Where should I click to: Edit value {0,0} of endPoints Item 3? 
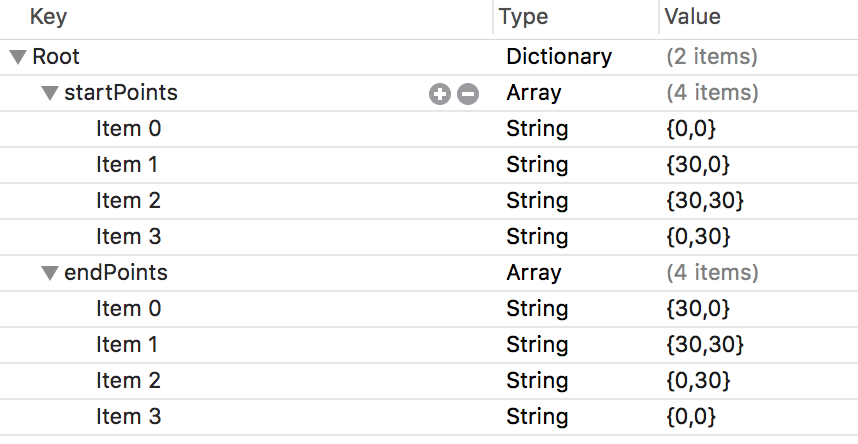(x=690, y=416)
